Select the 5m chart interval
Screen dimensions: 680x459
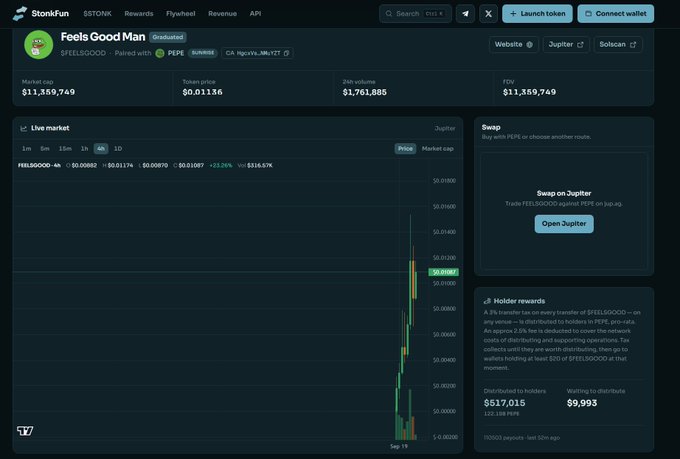pyautogui.click(x=45, y=149)
